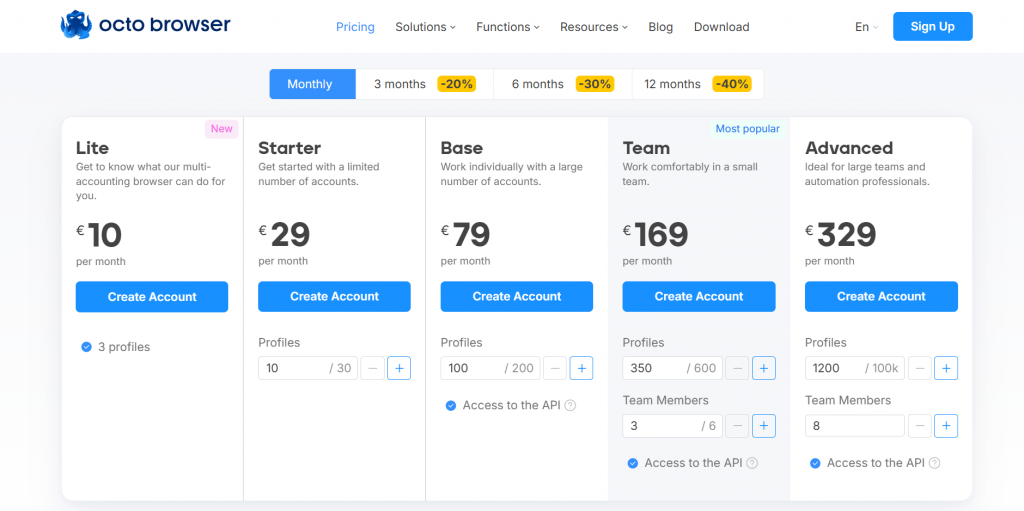Select the 12 months billing tab
Viewport: 1024px width, 511px height.
coord(697,84)
